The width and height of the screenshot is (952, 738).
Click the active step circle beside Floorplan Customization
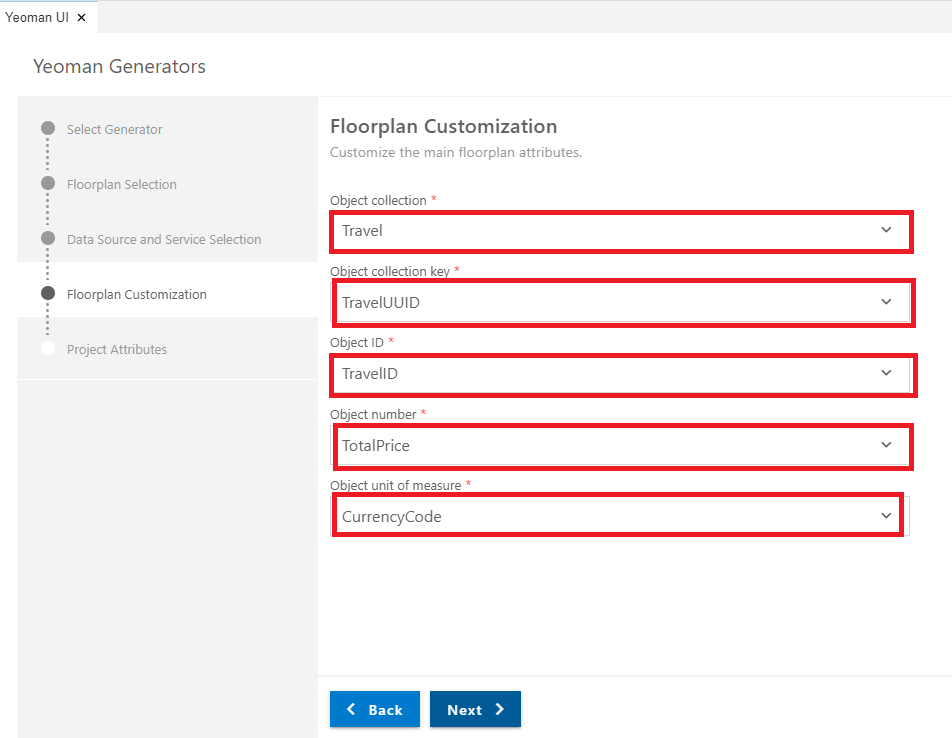pyautogui.click(x=48, y=293)
